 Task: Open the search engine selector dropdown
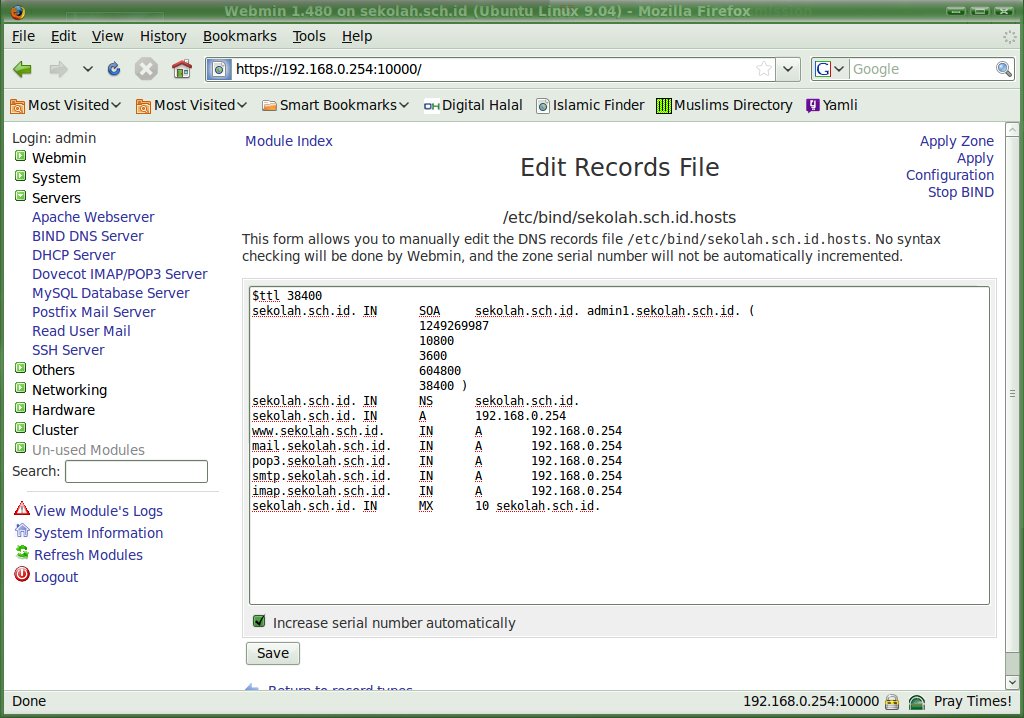pos(830,69)
